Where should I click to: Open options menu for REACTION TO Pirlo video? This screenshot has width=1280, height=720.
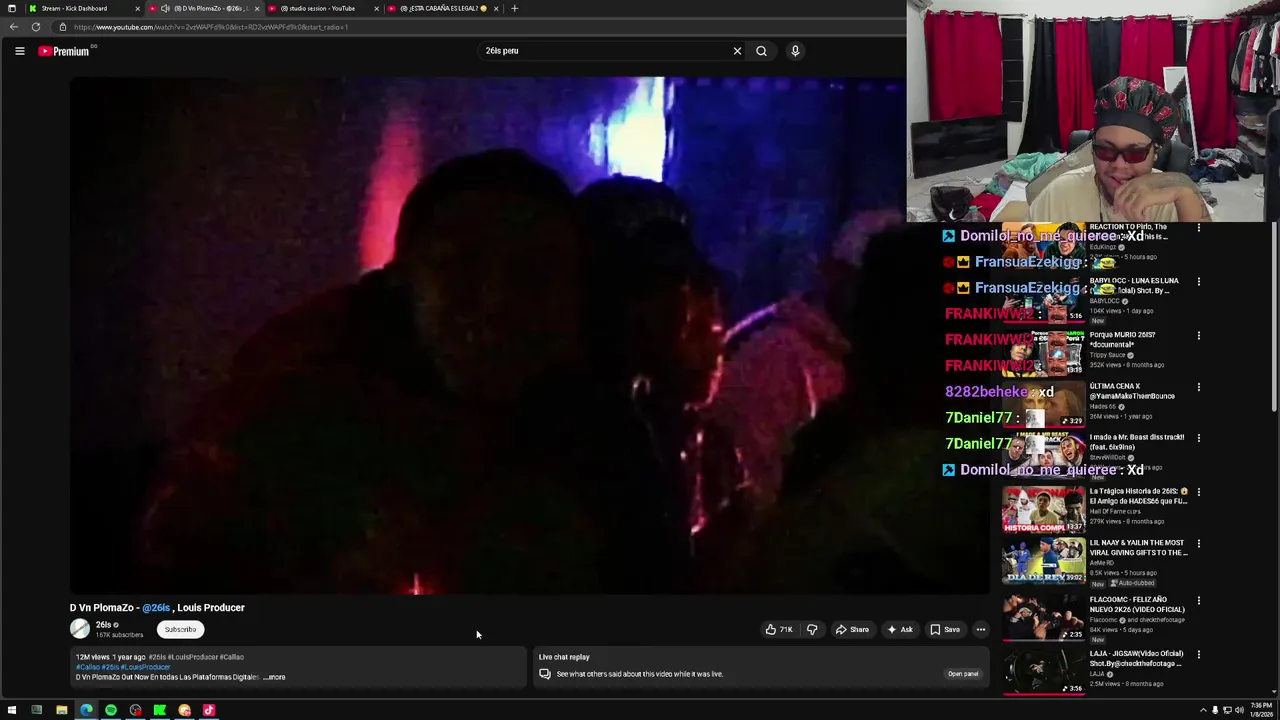(1199, 228)
